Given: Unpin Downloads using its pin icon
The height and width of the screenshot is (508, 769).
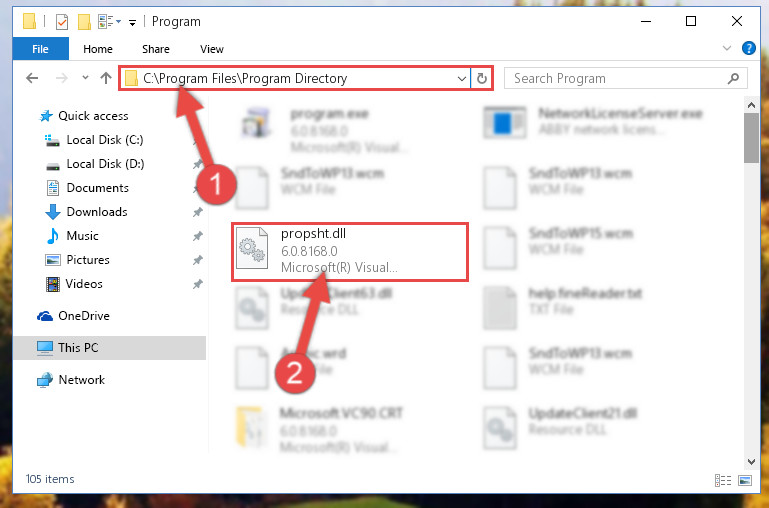Looking at the screenshot, I should (x=197, y=212).
